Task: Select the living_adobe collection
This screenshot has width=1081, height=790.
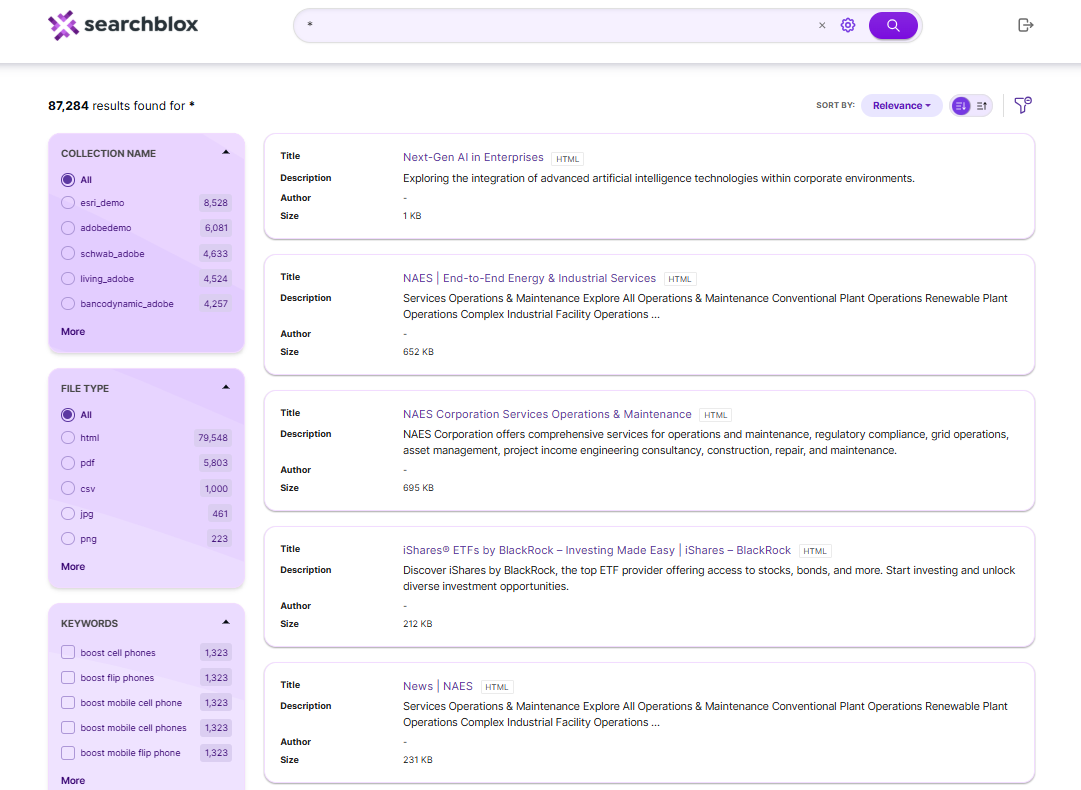Action: (x=68, y=278)
